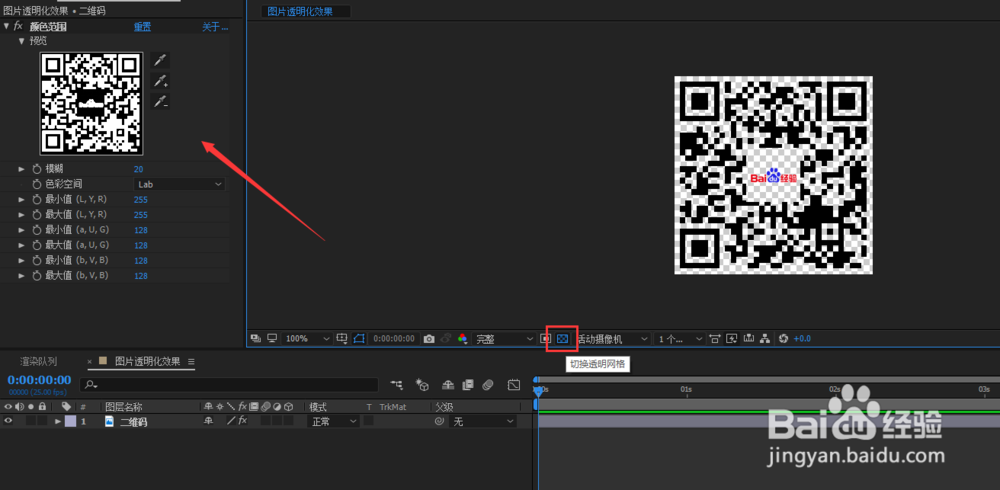Select the key color eyedropper tool
The image size is (1000, 490).
(161, 61)
